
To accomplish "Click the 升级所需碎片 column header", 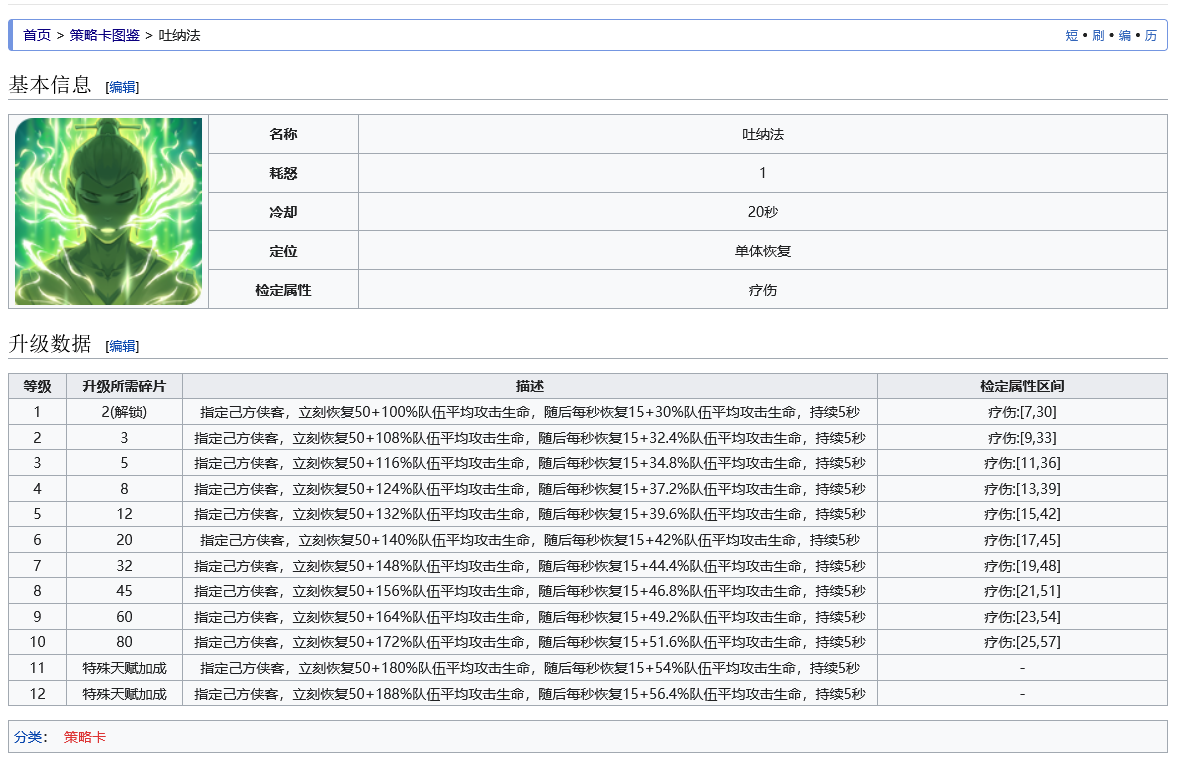I will point(124,386).
